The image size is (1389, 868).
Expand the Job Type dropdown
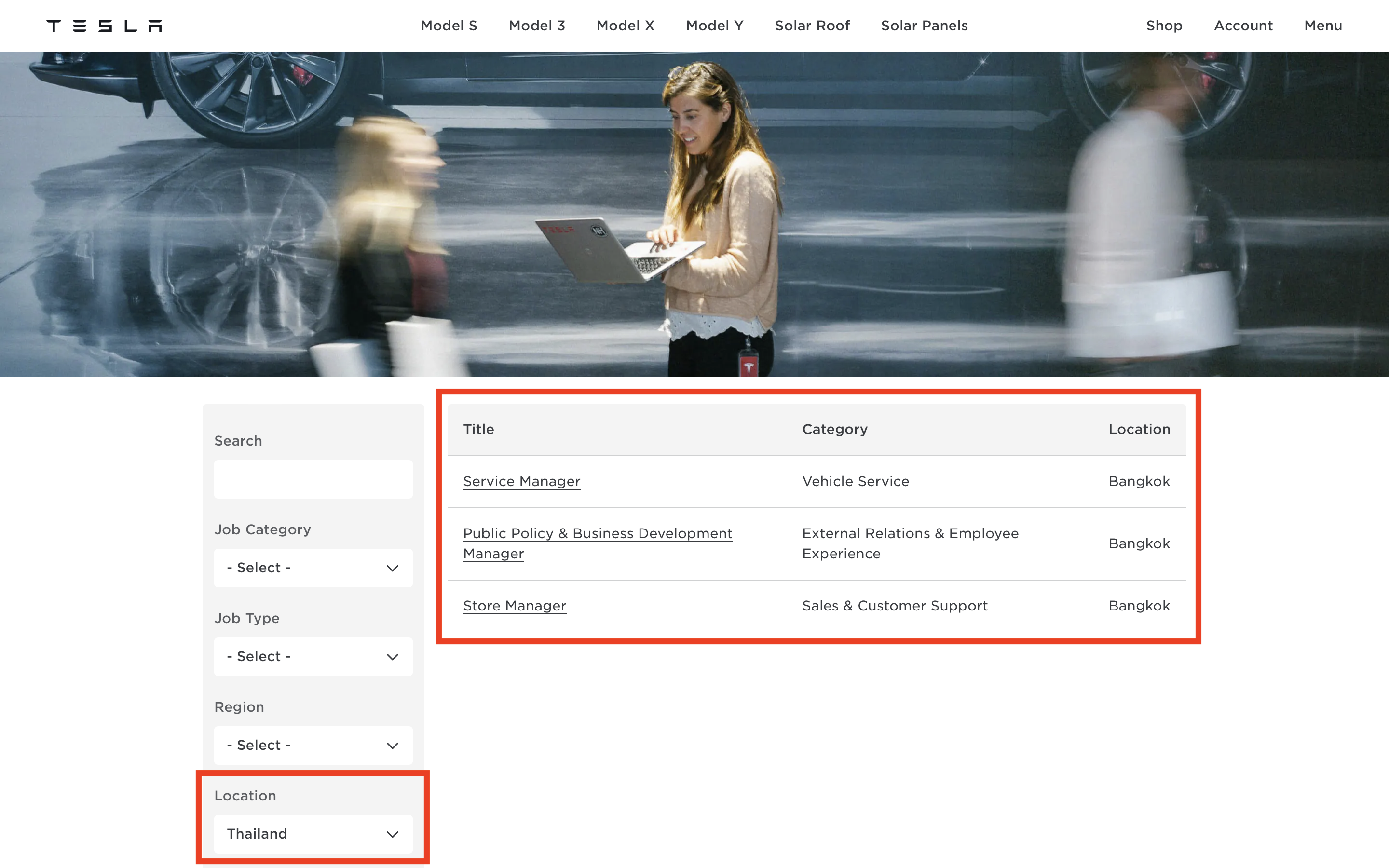pos(313,656)
